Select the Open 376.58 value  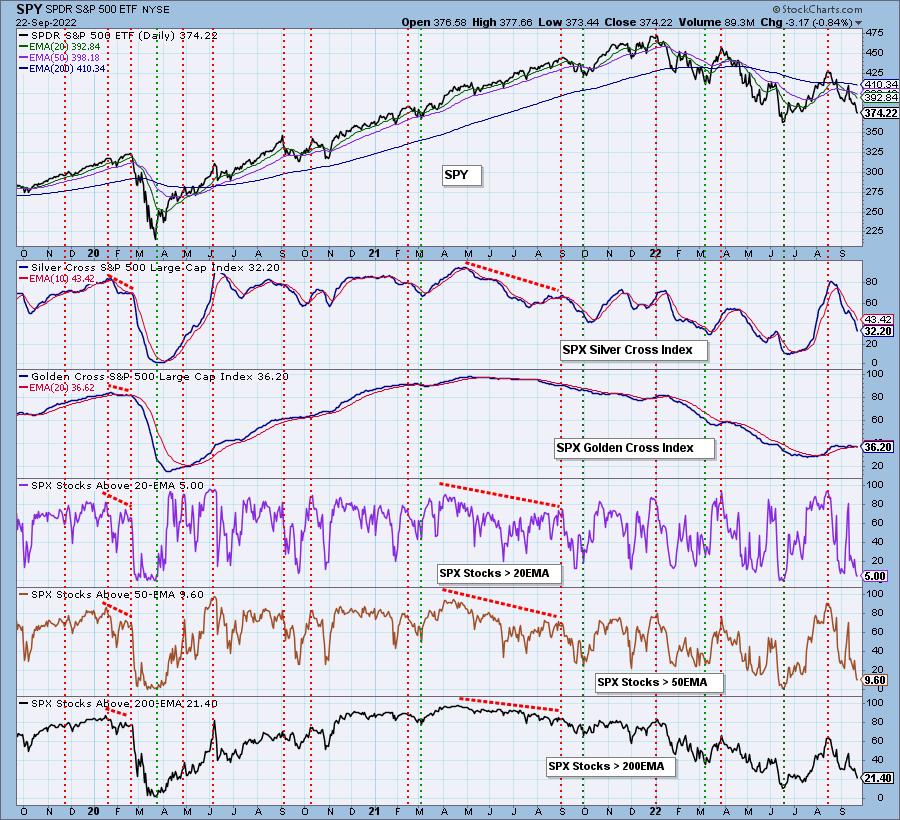434,22
